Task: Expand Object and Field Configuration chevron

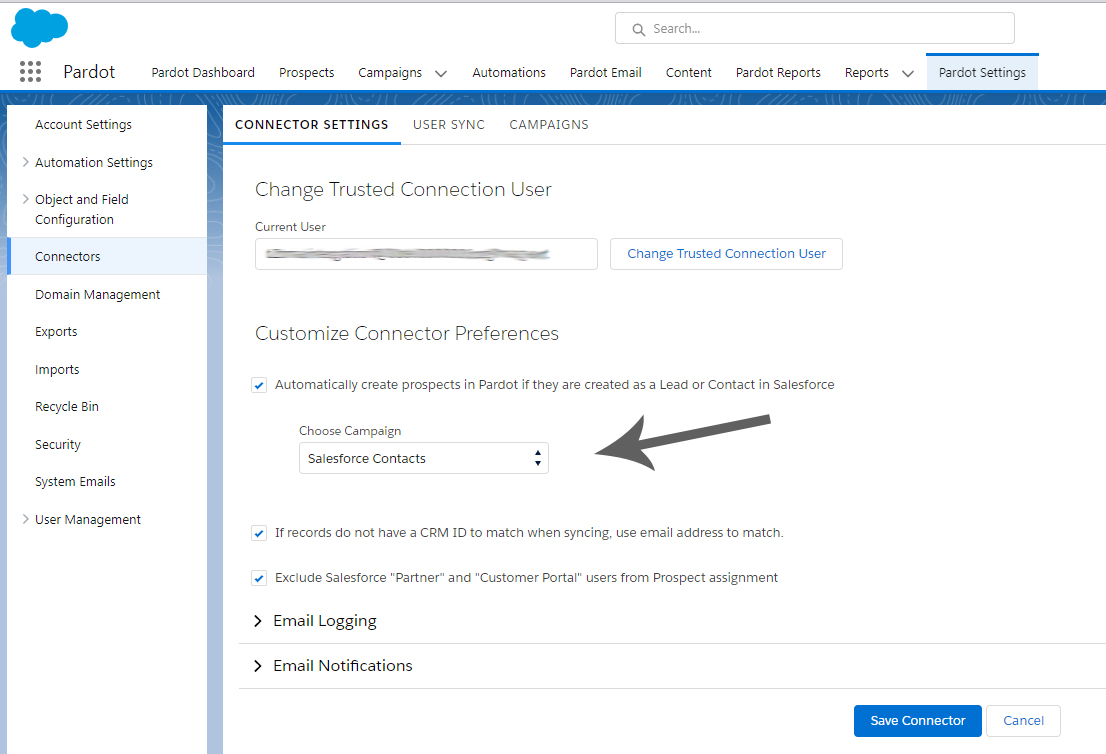Action: 25,199
